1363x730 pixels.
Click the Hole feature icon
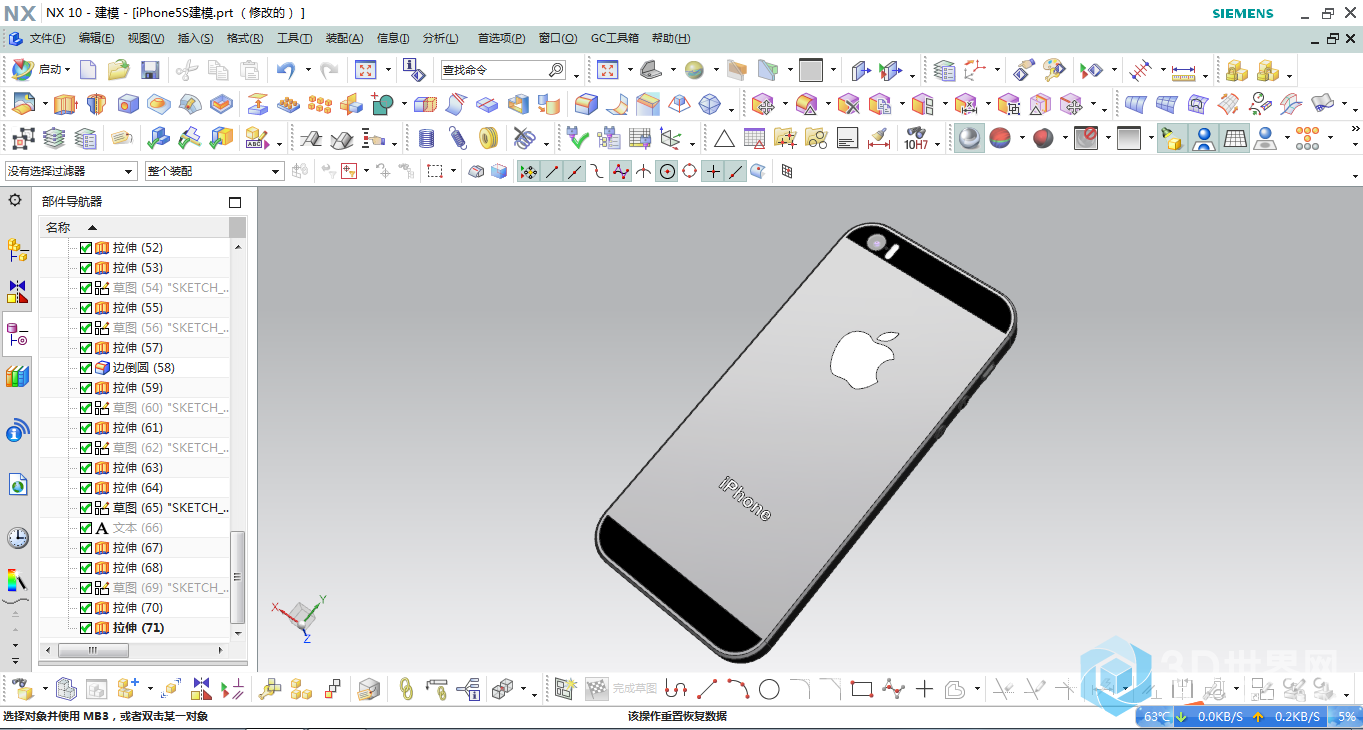pos(127,104)
